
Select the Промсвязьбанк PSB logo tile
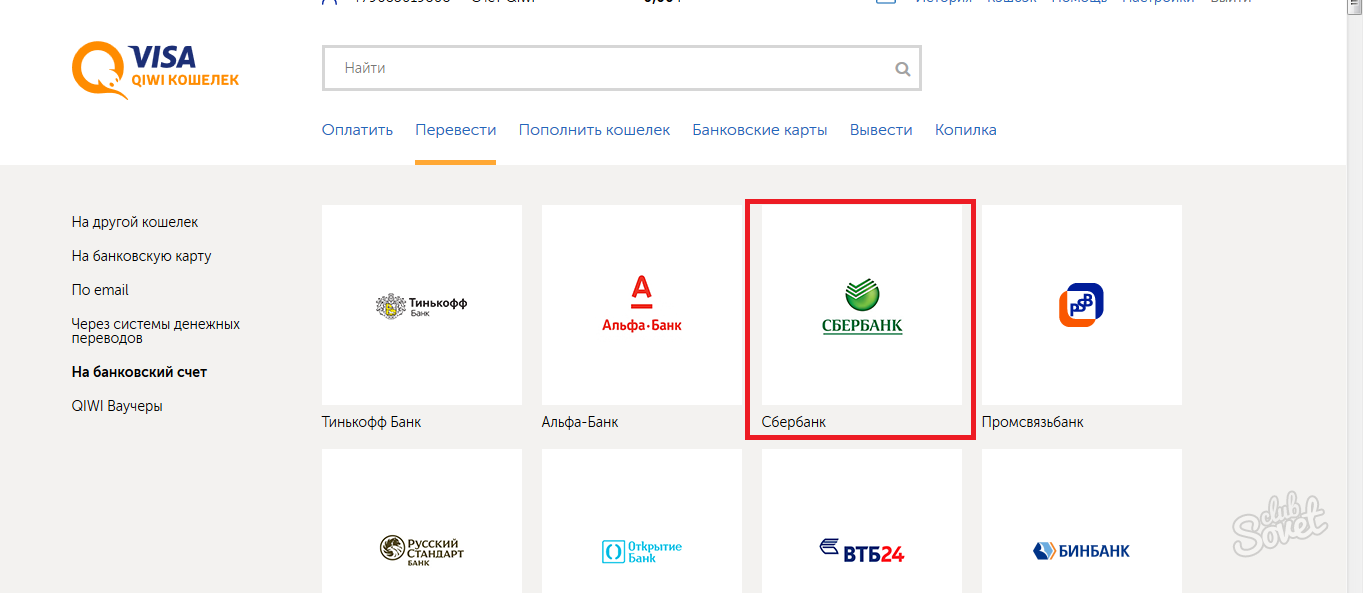point(1082,305)
